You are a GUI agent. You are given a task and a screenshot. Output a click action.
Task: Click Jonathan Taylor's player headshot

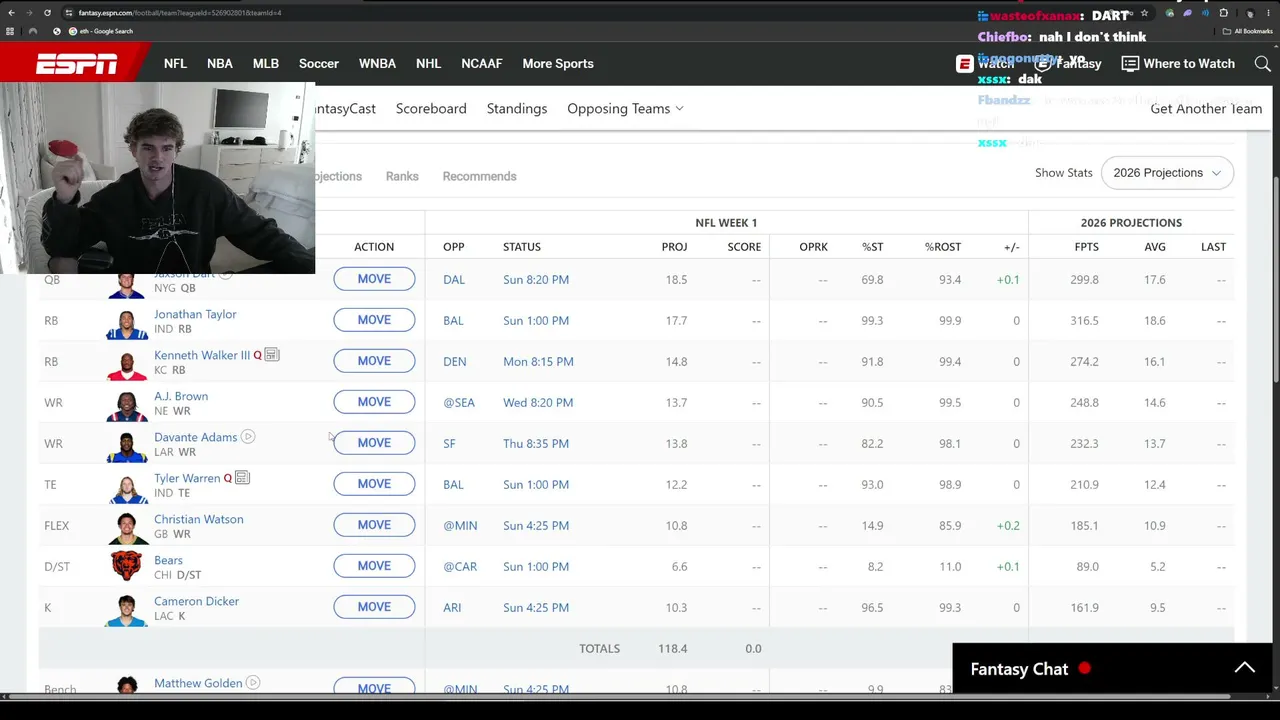[127, 322]
